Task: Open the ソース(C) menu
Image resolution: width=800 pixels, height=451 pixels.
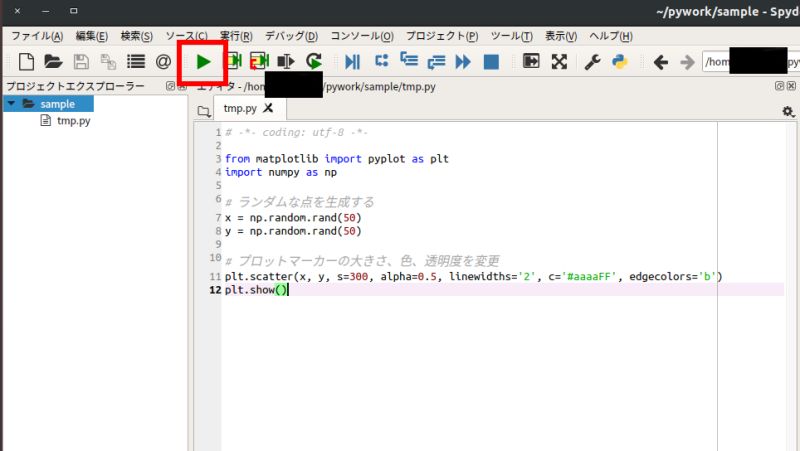Action: (186, 36)
